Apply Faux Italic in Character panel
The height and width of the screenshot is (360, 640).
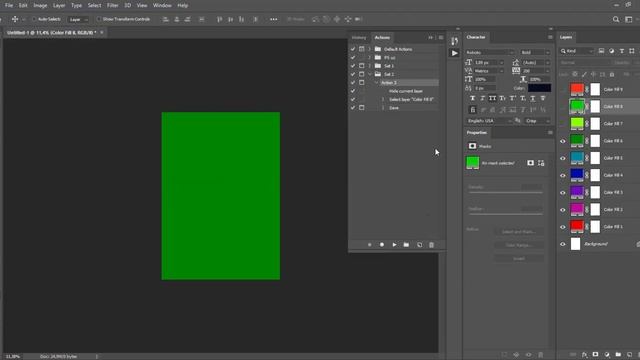tap(482, 98)
